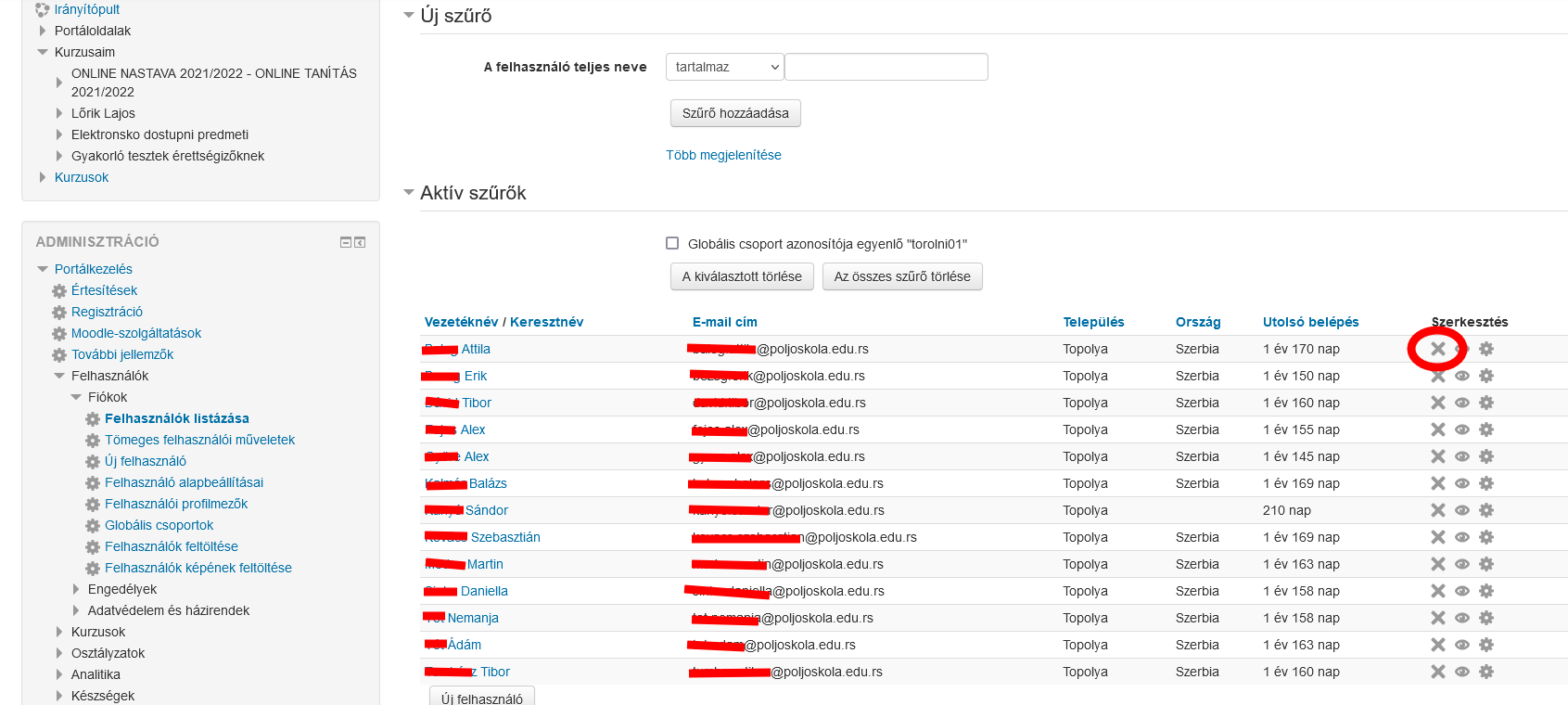The height and width of the screenshot is (705, 1568).
Task: Click gear icon beside Globális csoportok
Action: point(93,526)
